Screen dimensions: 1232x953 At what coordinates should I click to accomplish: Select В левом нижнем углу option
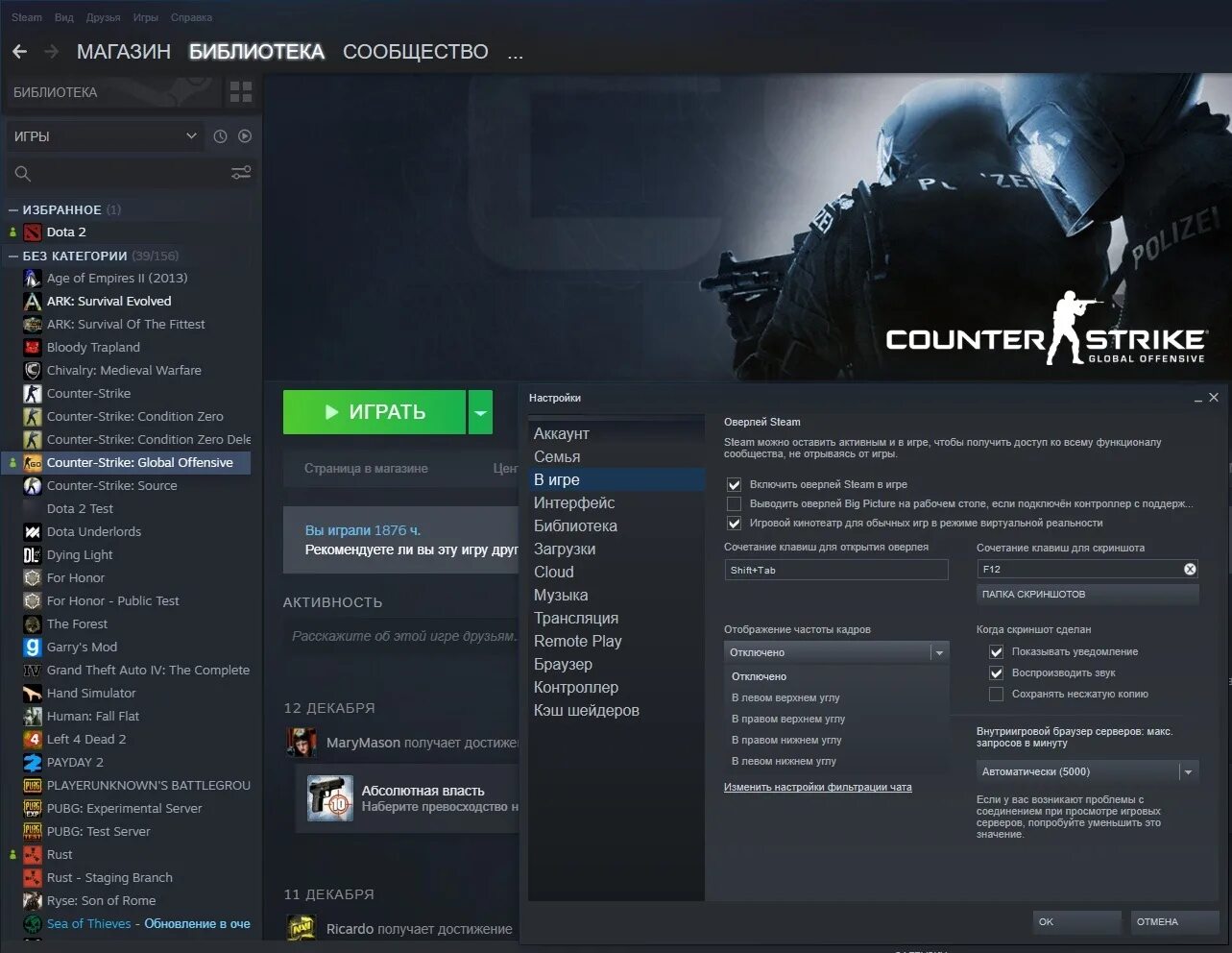pyautogui.click(x=784, y=762)
